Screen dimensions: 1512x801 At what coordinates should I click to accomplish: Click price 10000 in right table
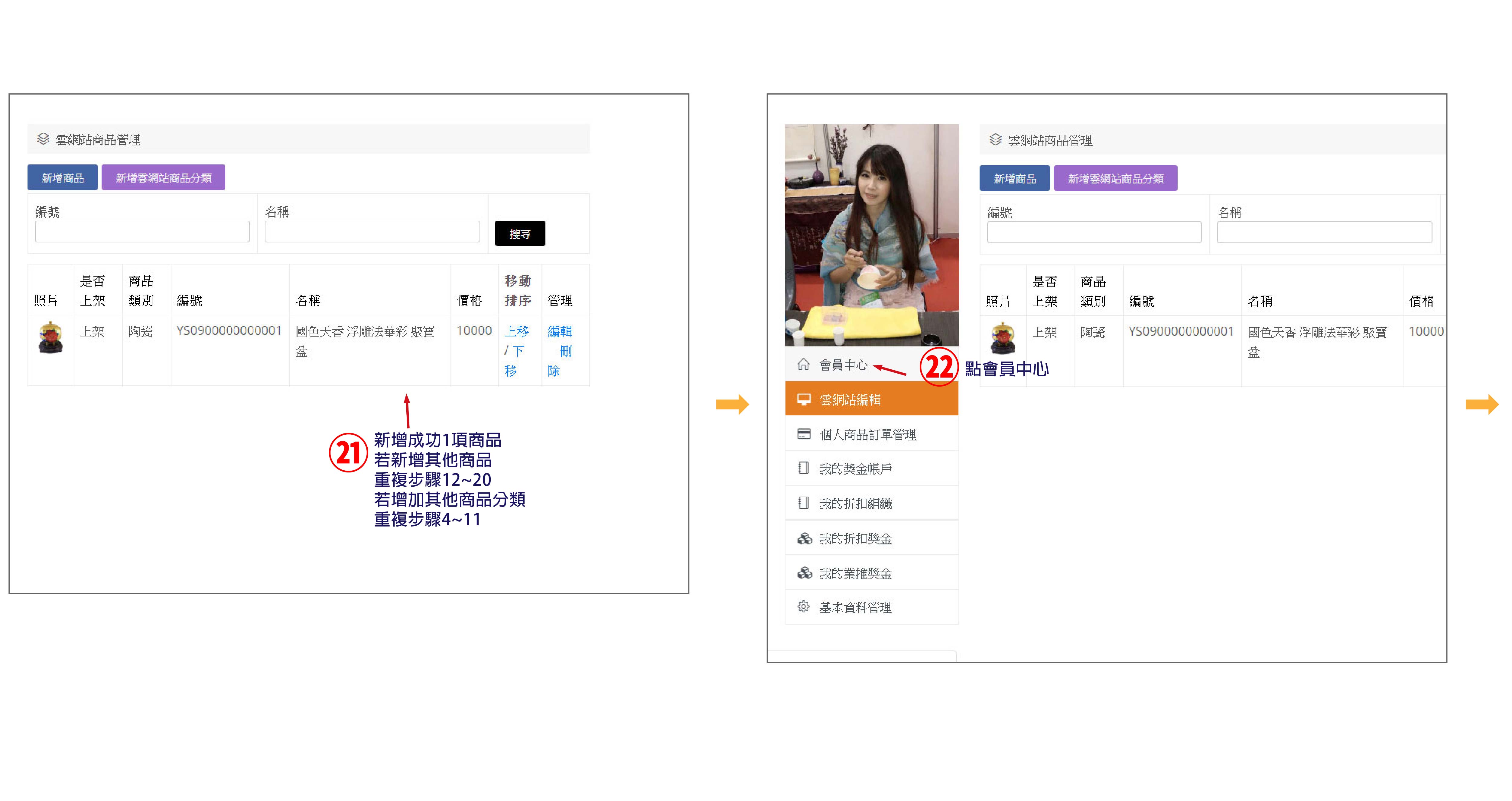(1426, 331)
